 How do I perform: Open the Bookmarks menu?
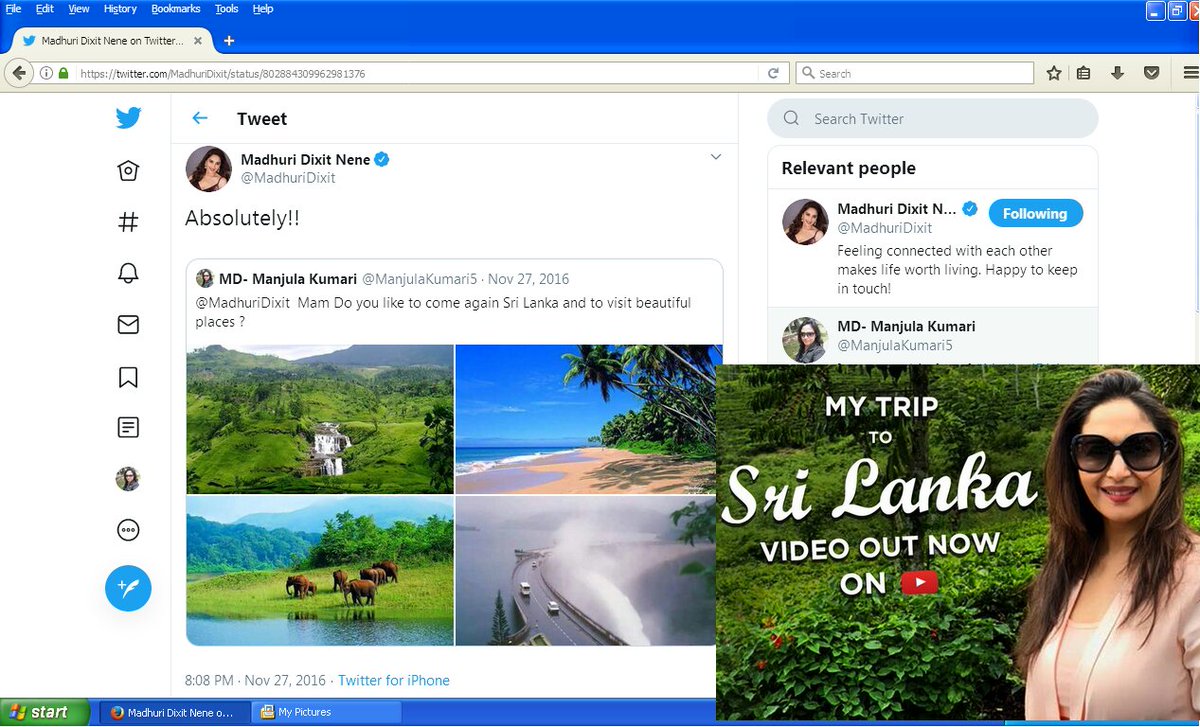click(x=176, y=8)
